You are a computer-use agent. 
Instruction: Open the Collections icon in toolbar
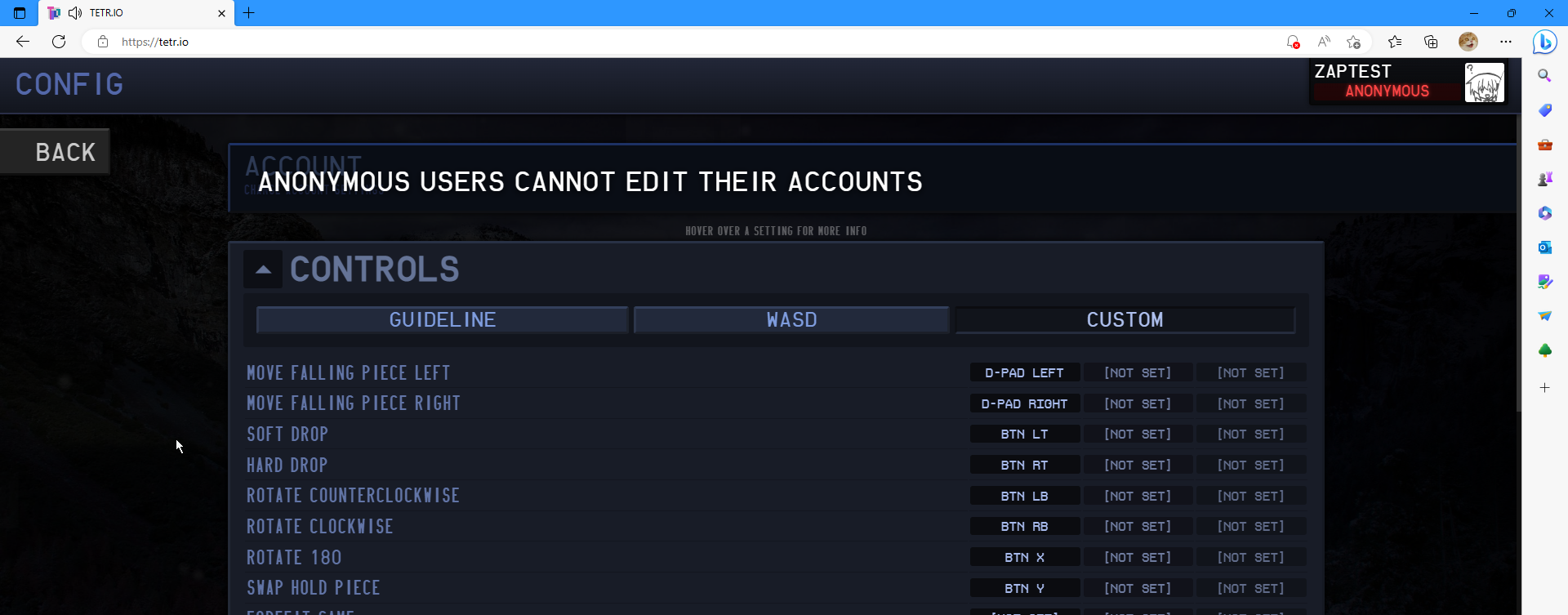1431,42
